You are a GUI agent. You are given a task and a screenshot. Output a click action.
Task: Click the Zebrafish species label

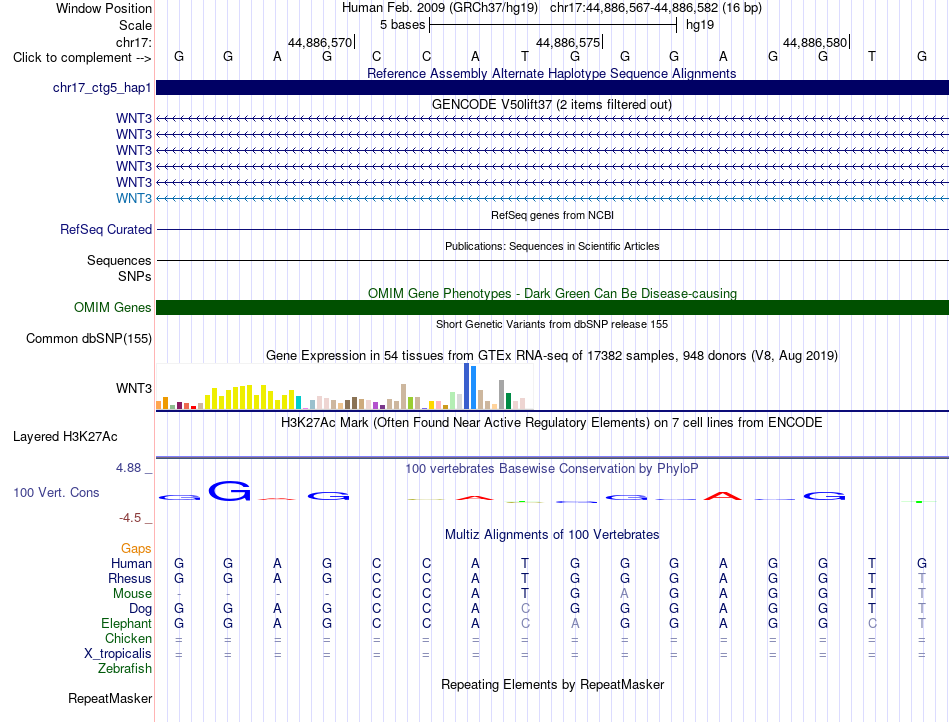125,669
